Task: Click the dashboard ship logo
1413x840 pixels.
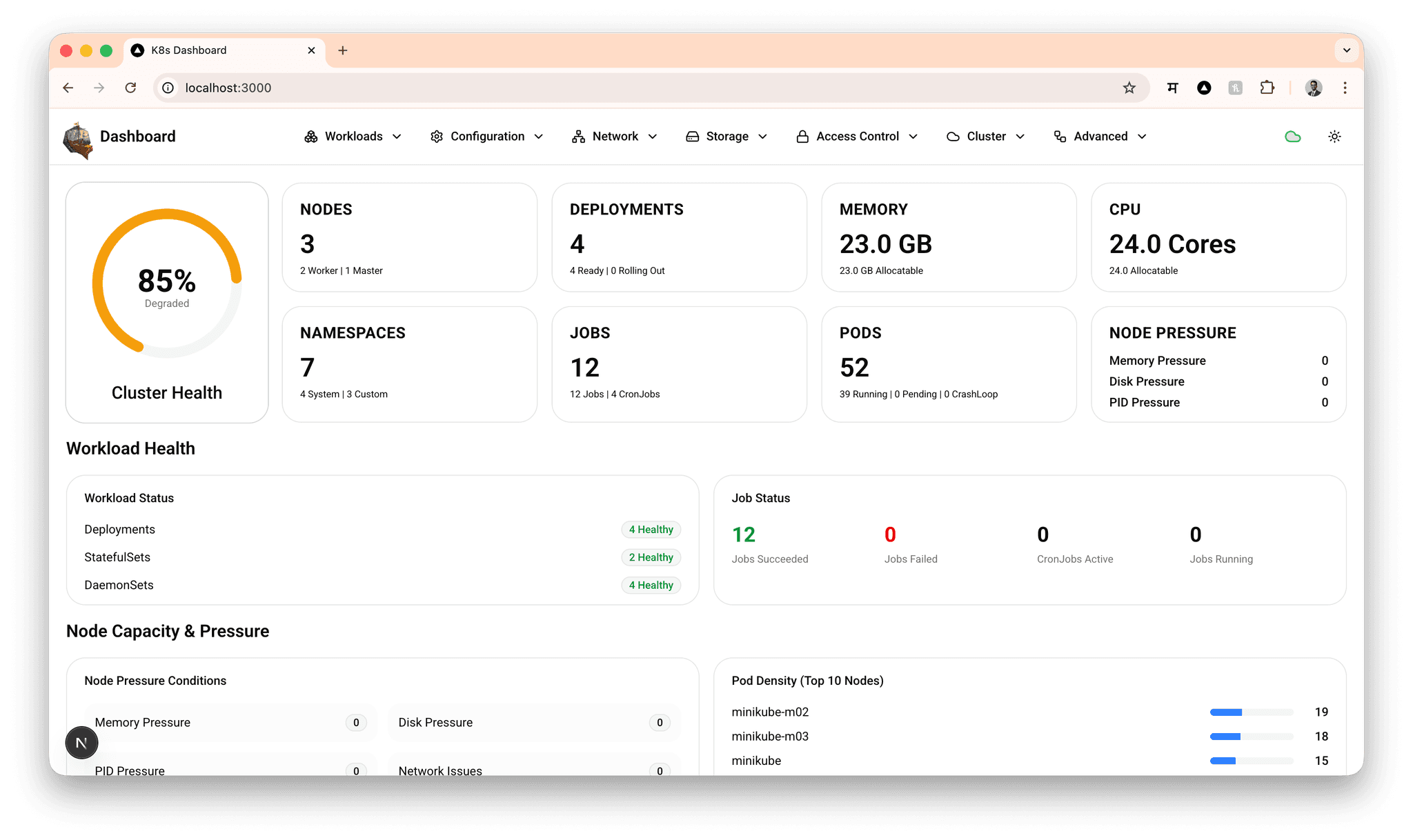Action: 78,138
